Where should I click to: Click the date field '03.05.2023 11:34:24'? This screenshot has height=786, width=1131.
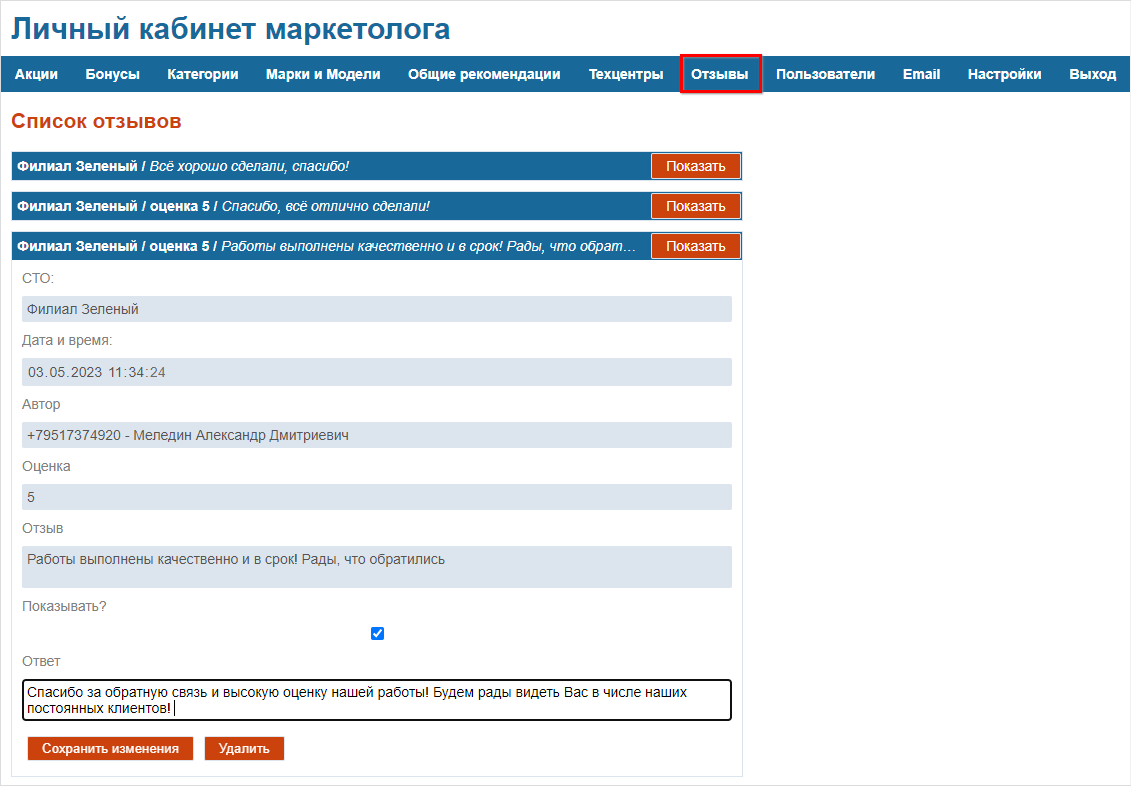(x=377, y=372)
